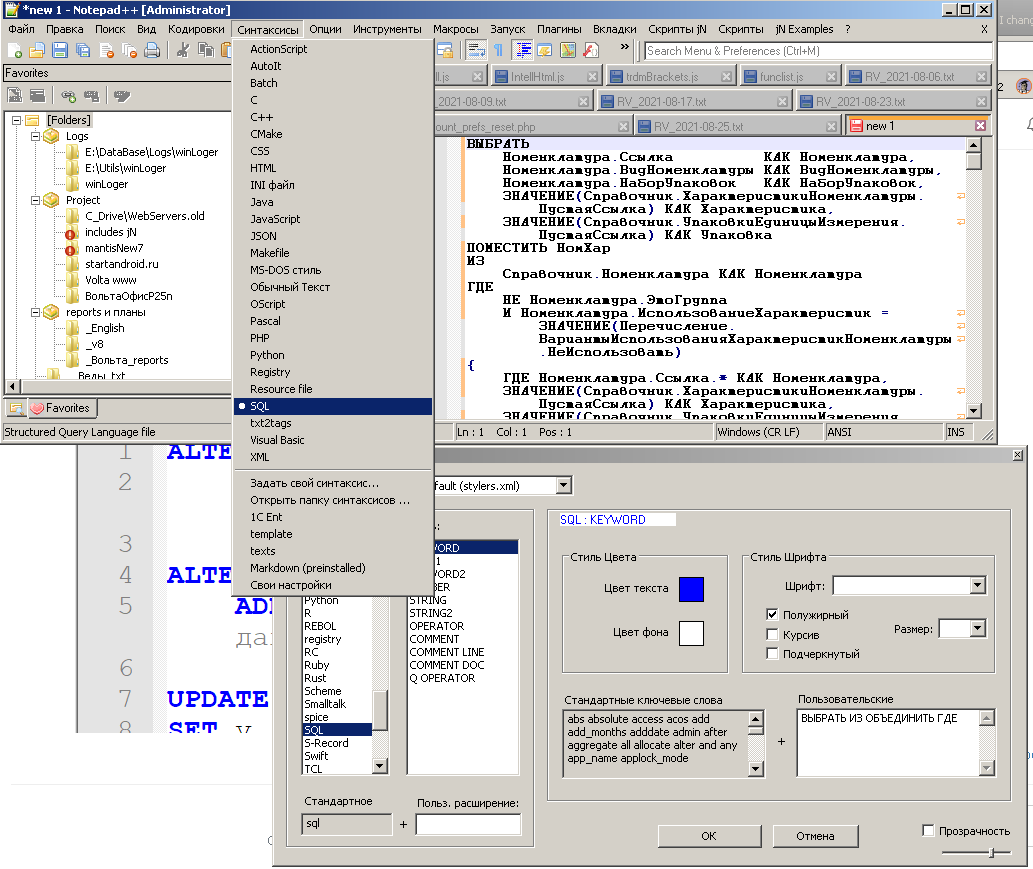Open the Function List toolbar icon

point(591,50)
